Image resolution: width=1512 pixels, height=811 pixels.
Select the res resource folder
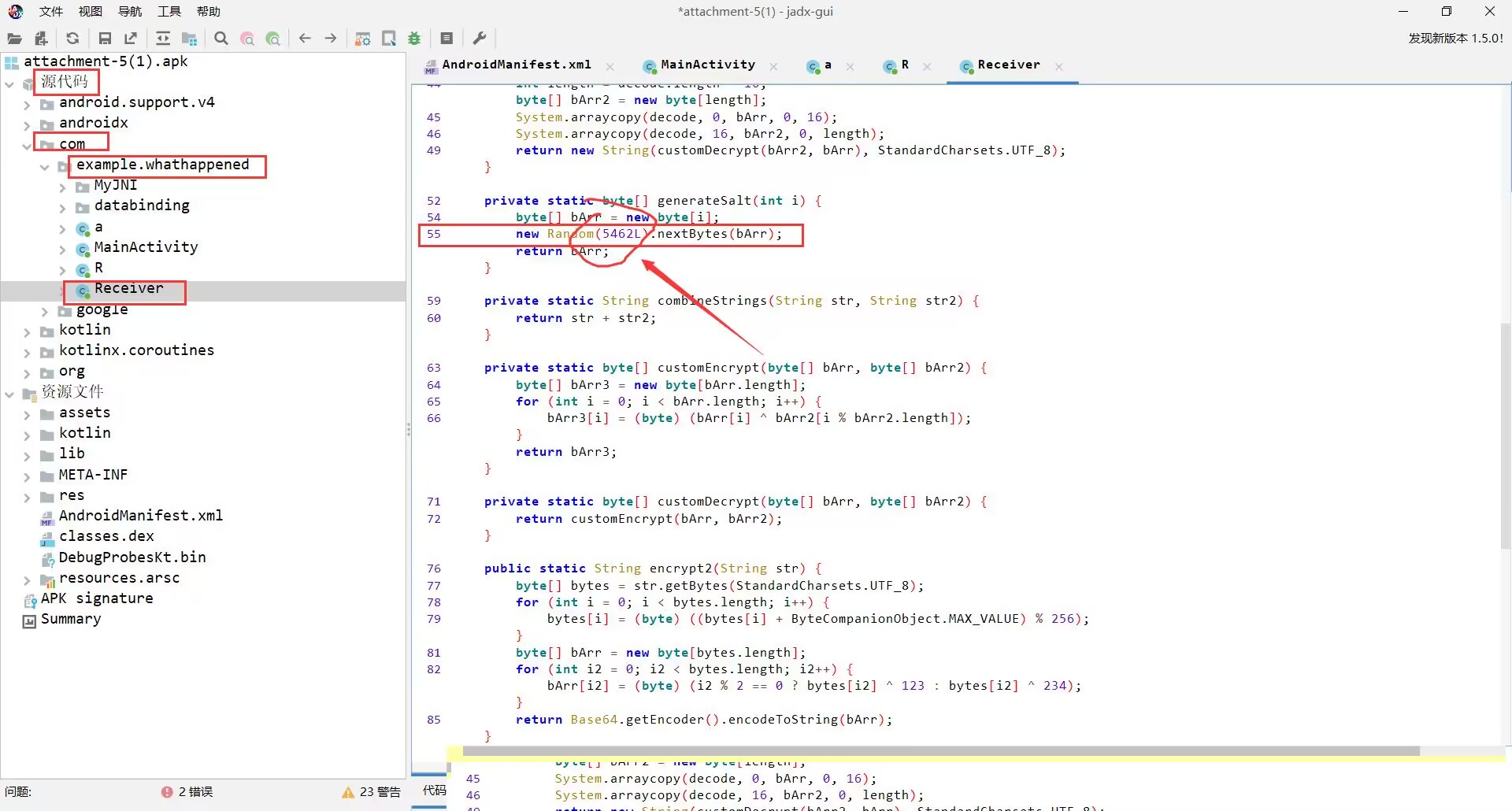tap(72, 495)
